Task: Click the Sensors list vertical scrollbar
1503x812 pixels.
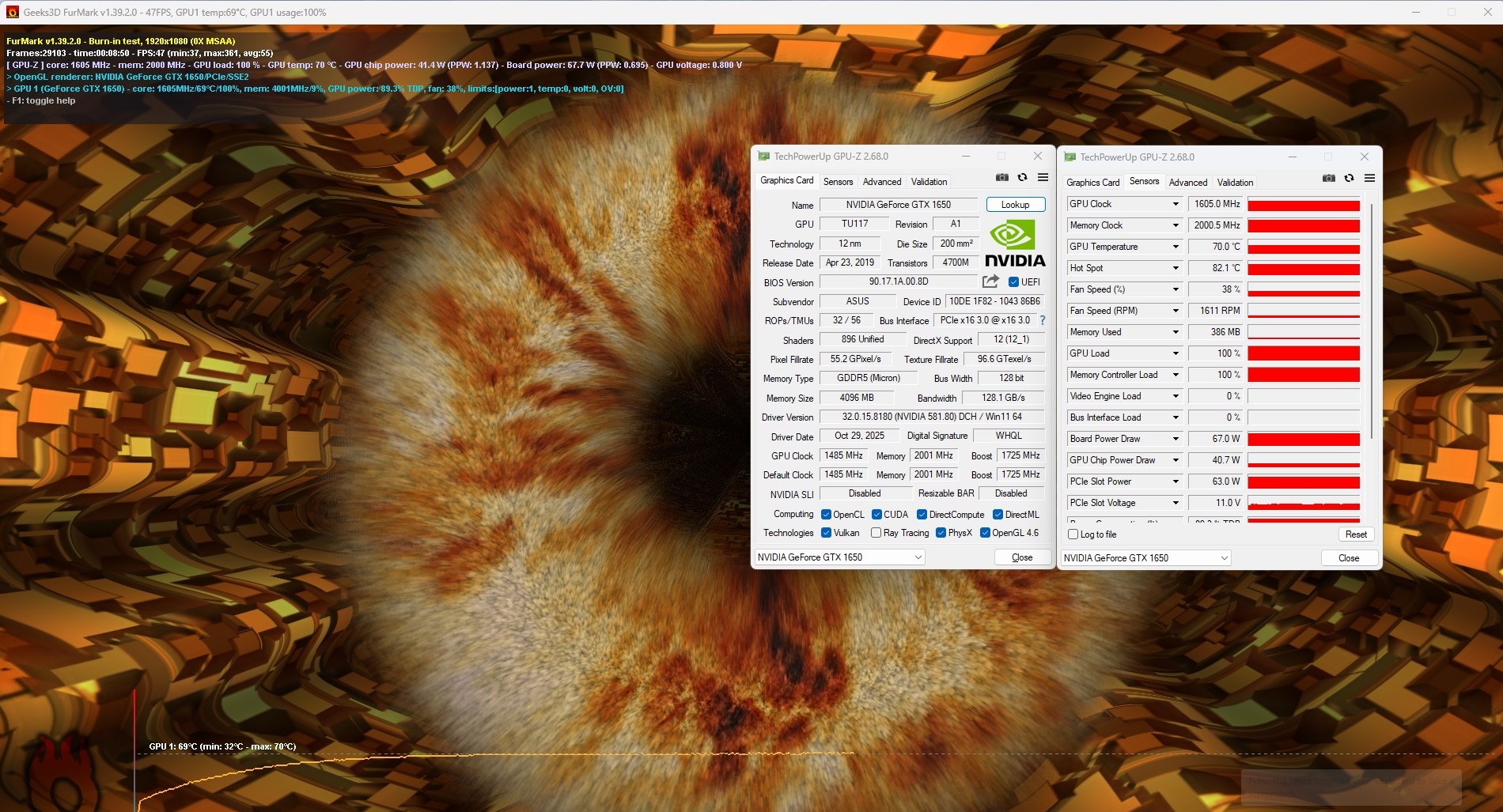Action: coord(1372,320)
